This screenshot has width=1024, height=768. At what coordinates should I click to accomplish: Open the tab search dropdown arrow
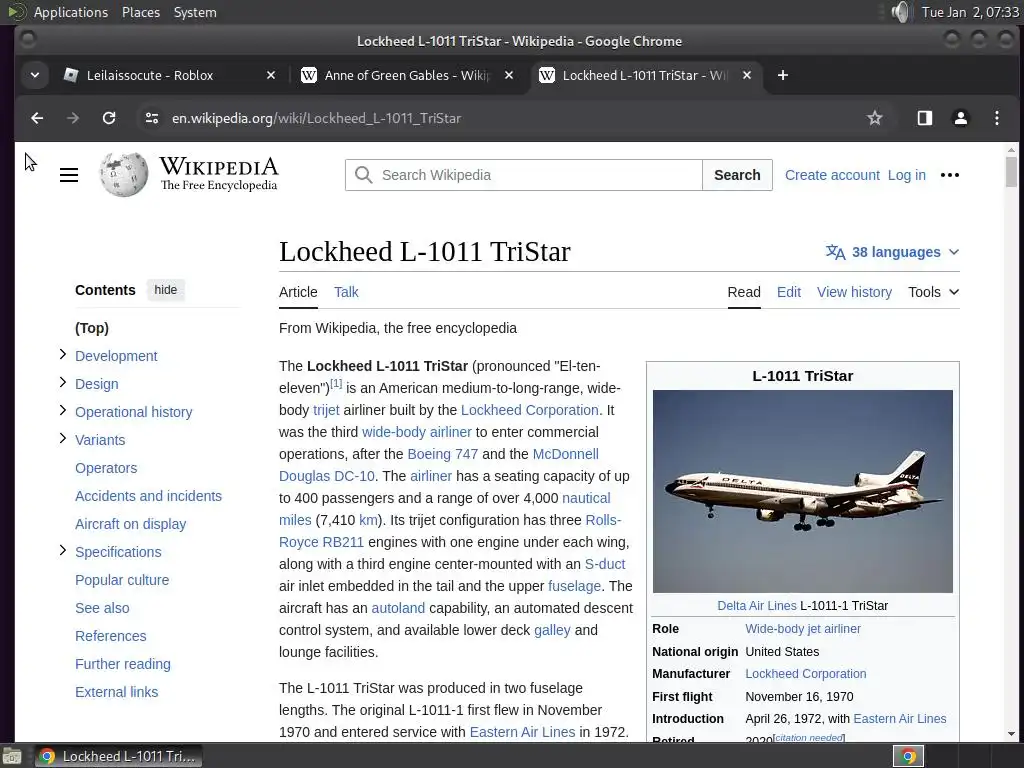coord(35,75)
